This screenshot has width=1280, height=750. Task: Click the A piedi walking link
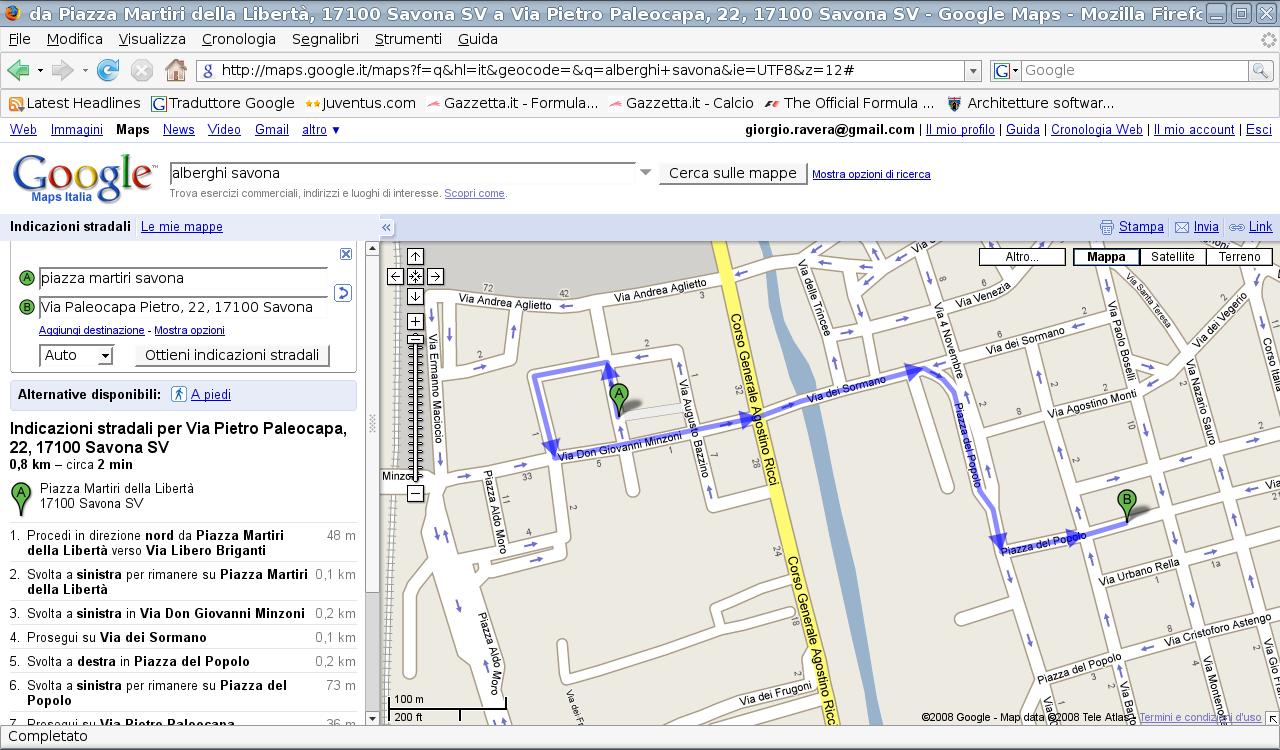tap(210, 395)
